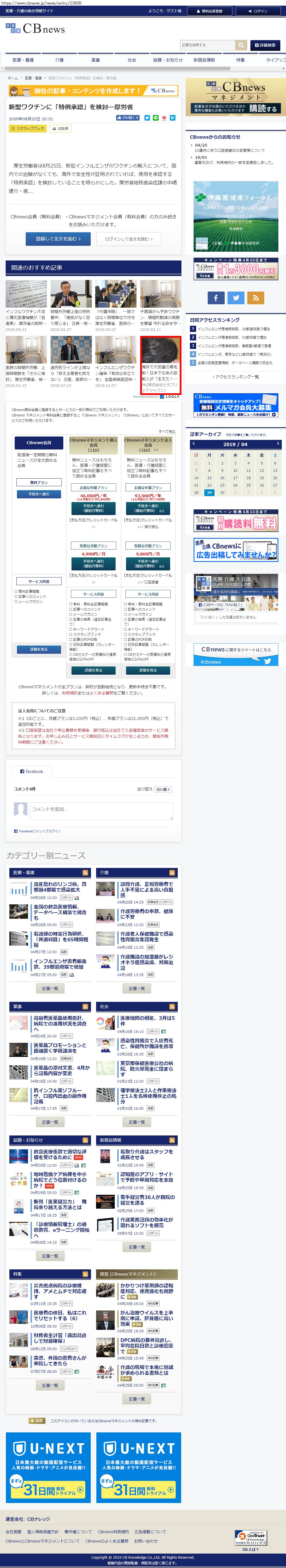Image resolution: width=286 pixels, height=1568 pixels.
Task: Click 記事一覧 button under 医療・看護
Action: 50,989
